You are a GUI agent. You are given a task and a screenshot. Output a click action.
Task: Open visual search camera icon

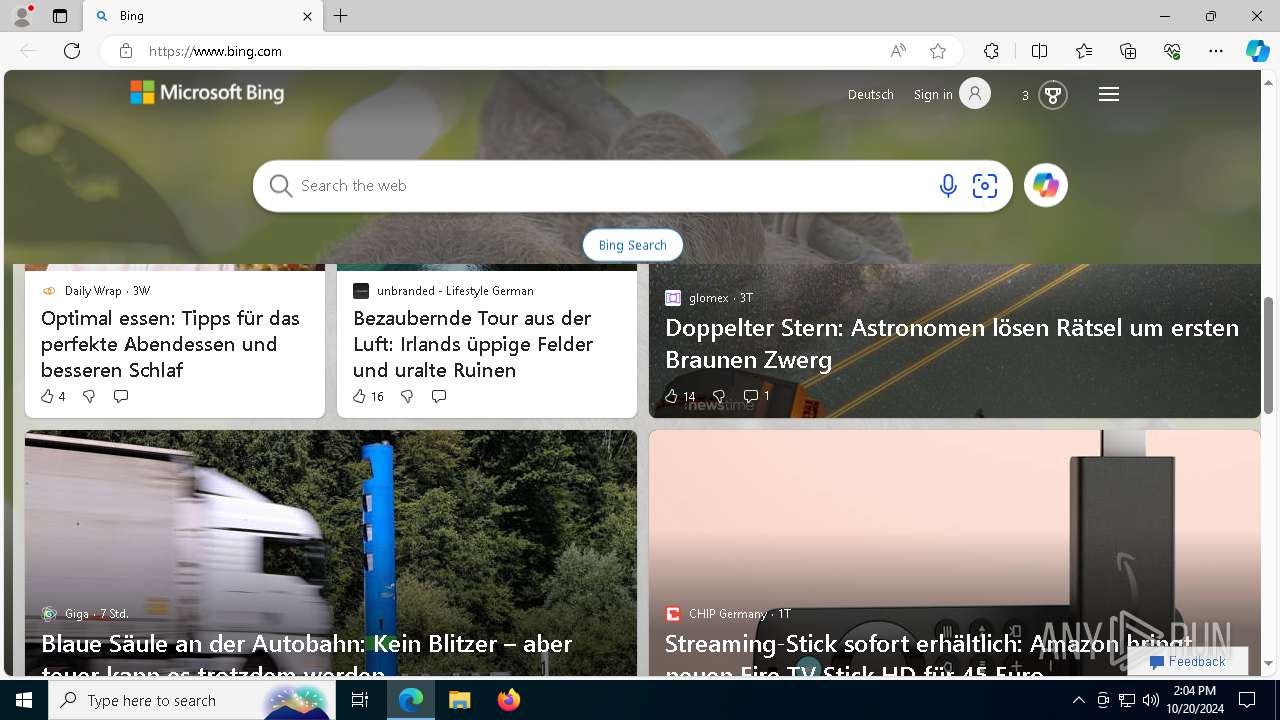tap(985, 186)
